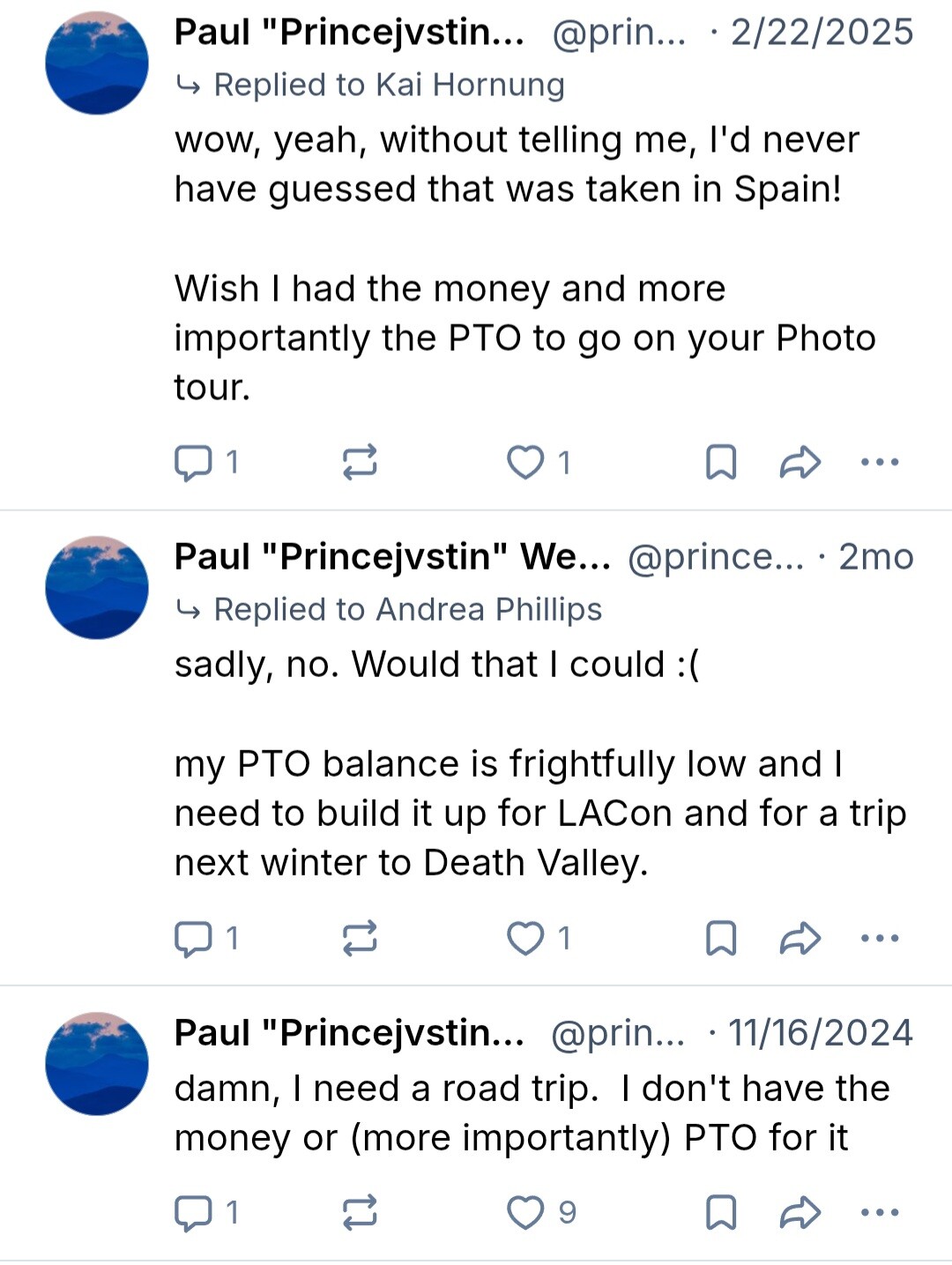The height and width of the screenshot is (1265, 952).
Task: Open the "Replied to Andrea Phillips" link
Action: coord(406,609)
